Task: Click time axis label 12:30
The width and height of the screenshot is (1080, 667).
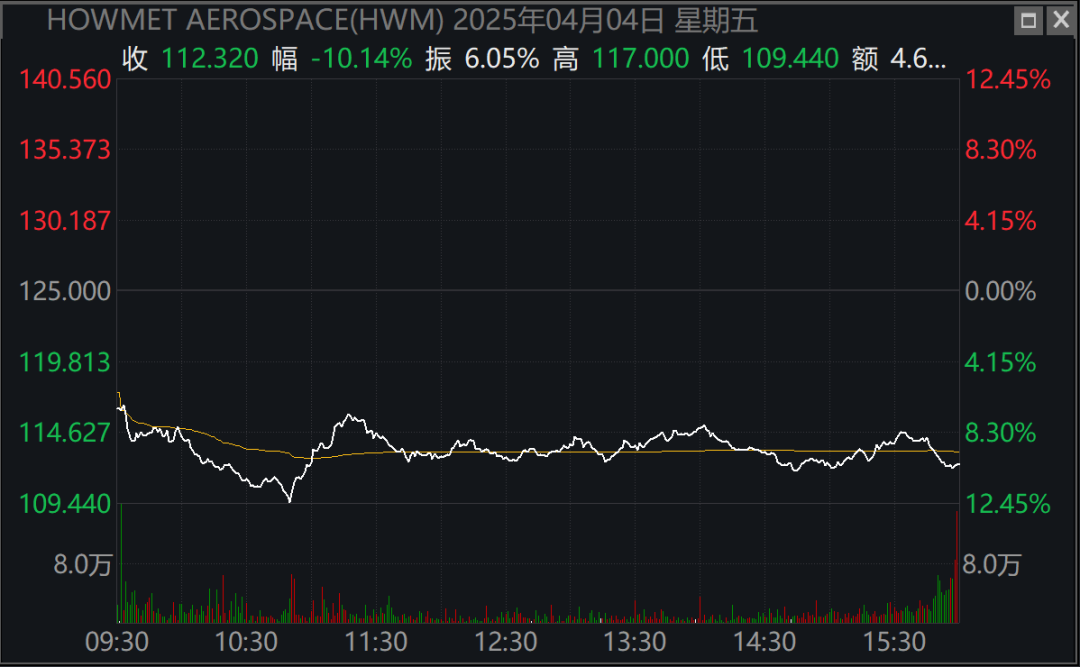Action: pos(506,642)
